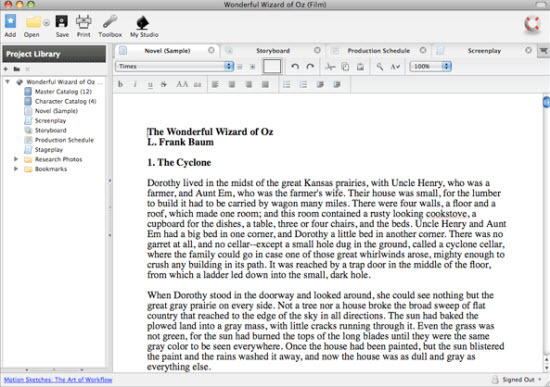Click the decrease indent icon

pos(320,84)
